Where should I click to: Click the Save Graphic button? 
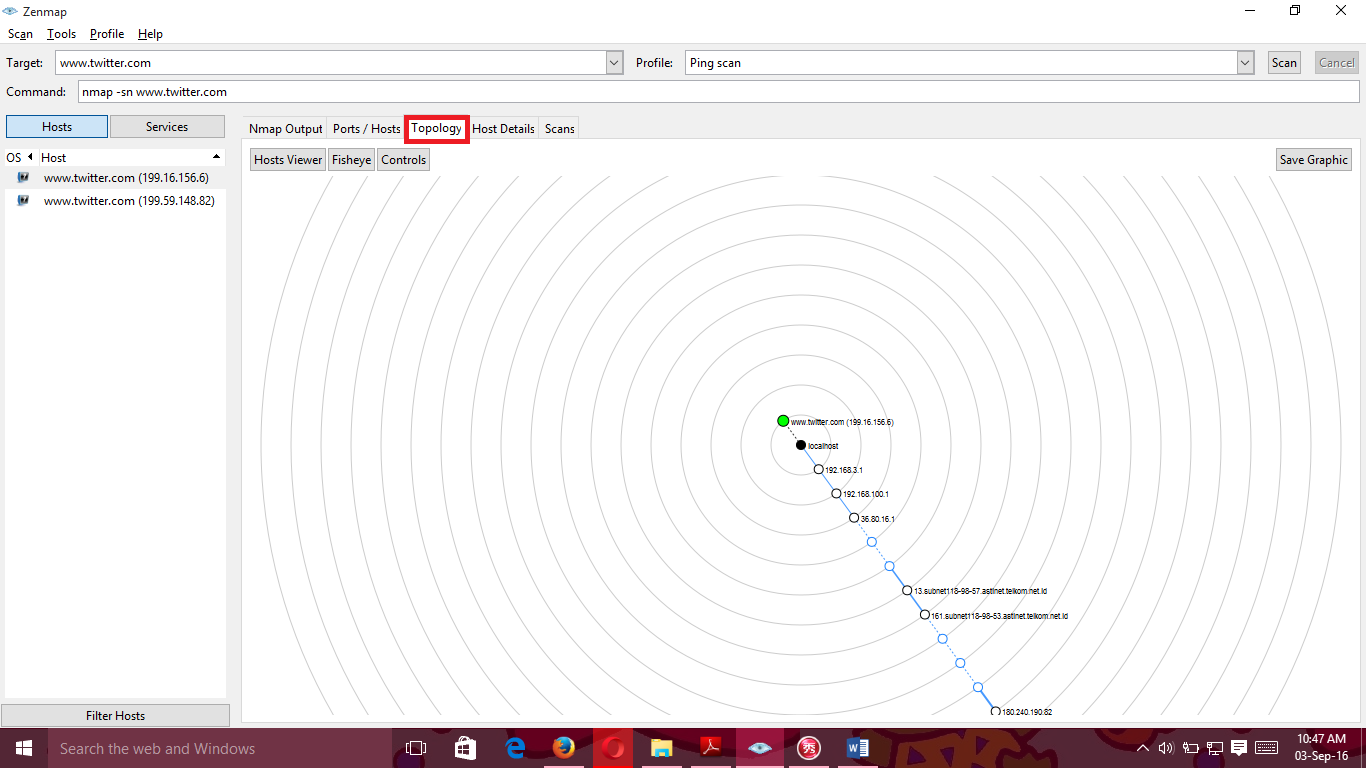coord(1313,159)
